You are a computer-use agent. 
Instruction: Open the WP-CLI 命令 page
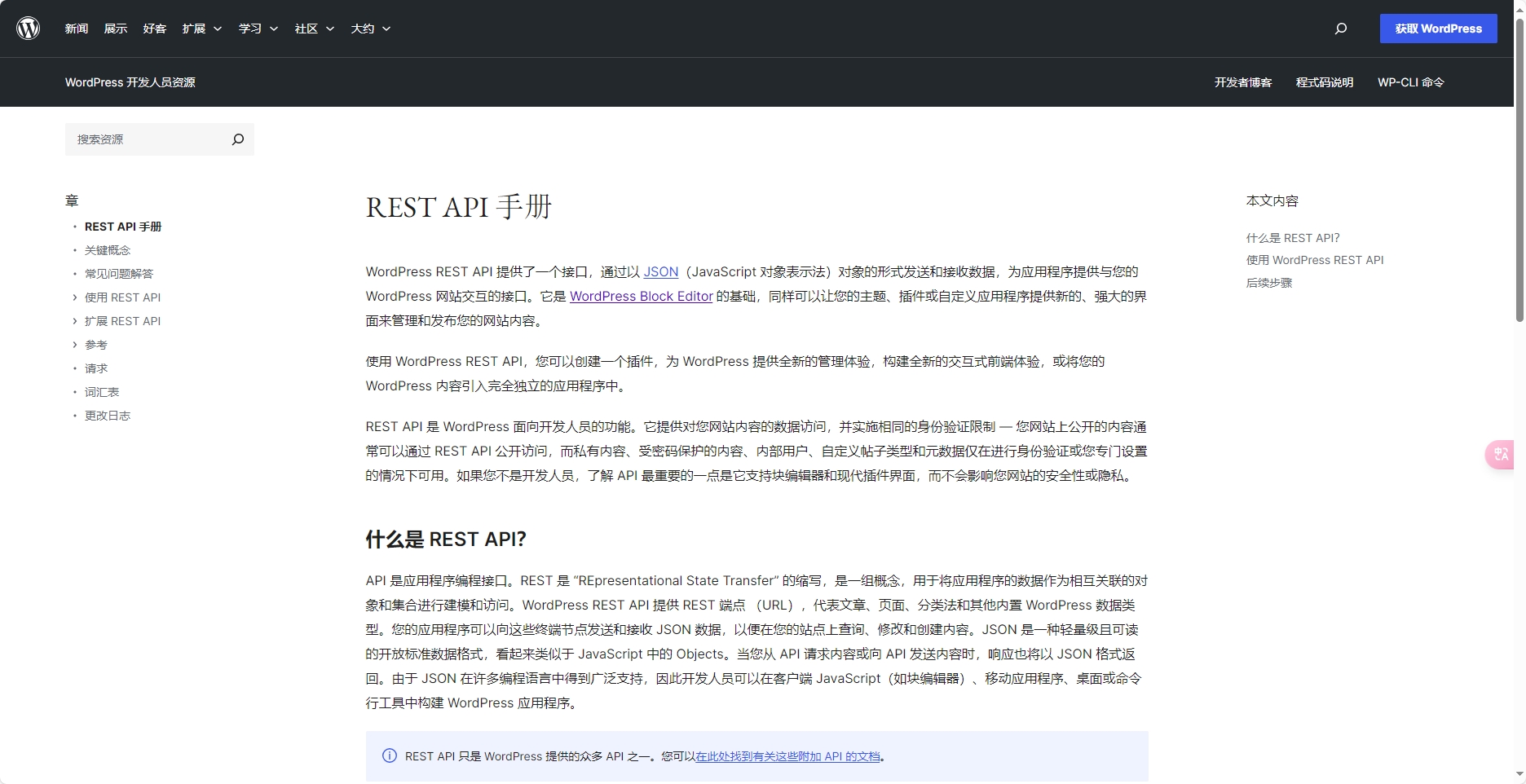click(x=1411, y=82)
